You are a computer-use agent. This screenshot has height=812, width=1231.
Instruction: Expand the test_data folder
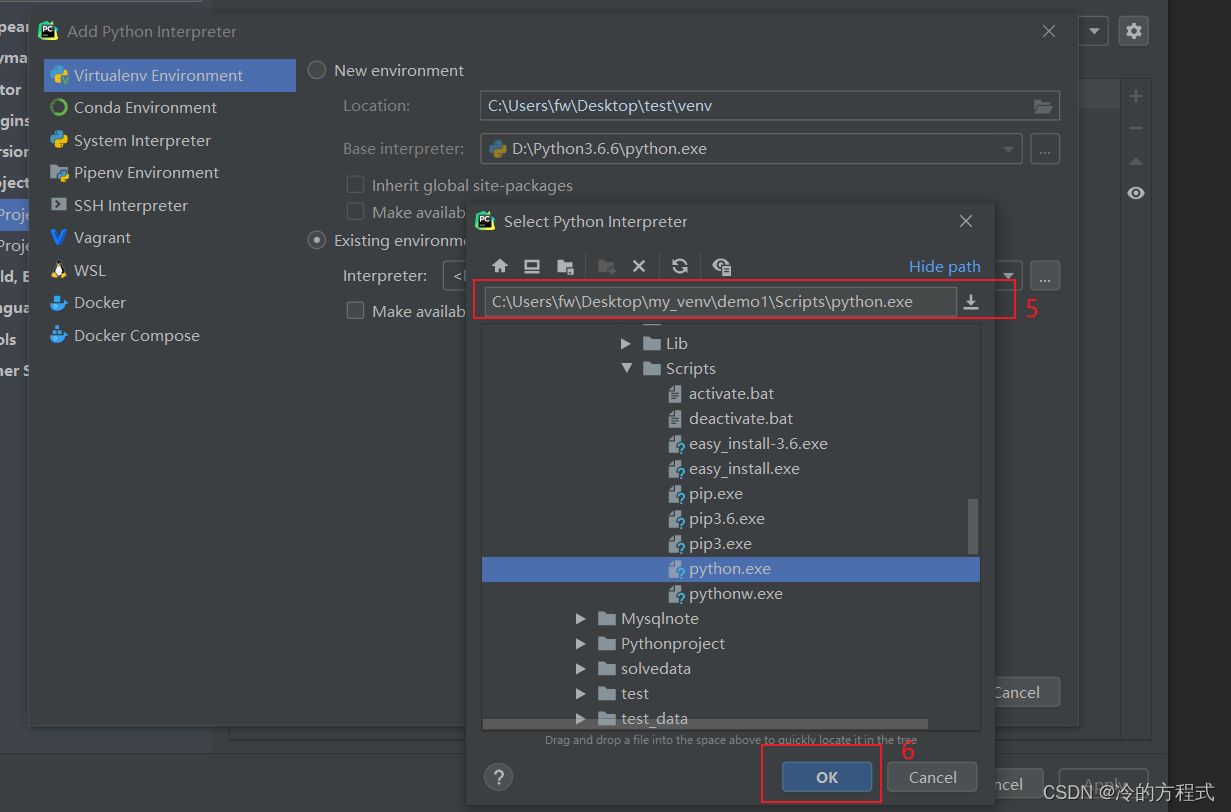(x=581, y=719)
